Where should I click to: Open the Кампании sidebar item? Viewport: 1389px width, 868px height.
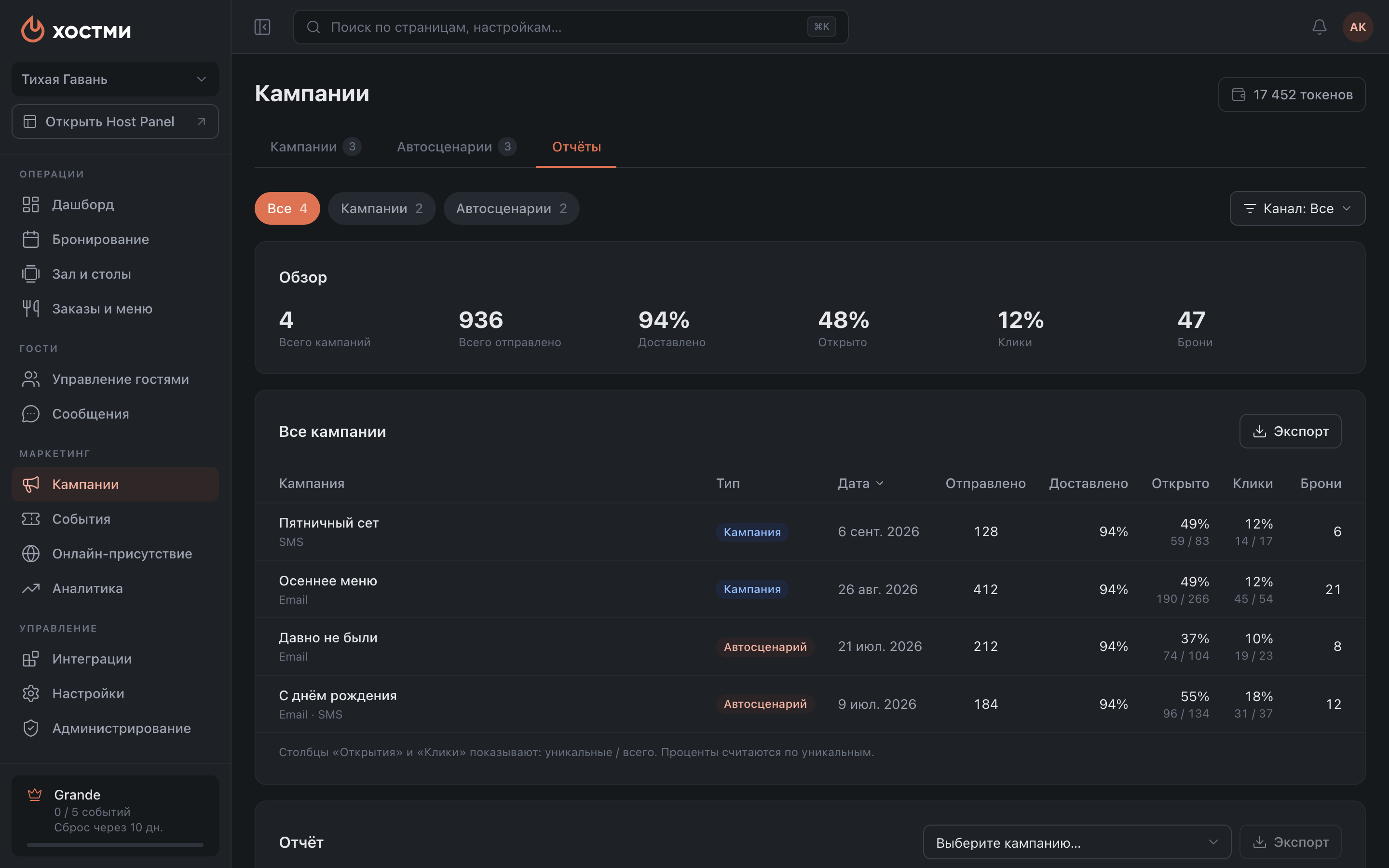pos(115,484)
